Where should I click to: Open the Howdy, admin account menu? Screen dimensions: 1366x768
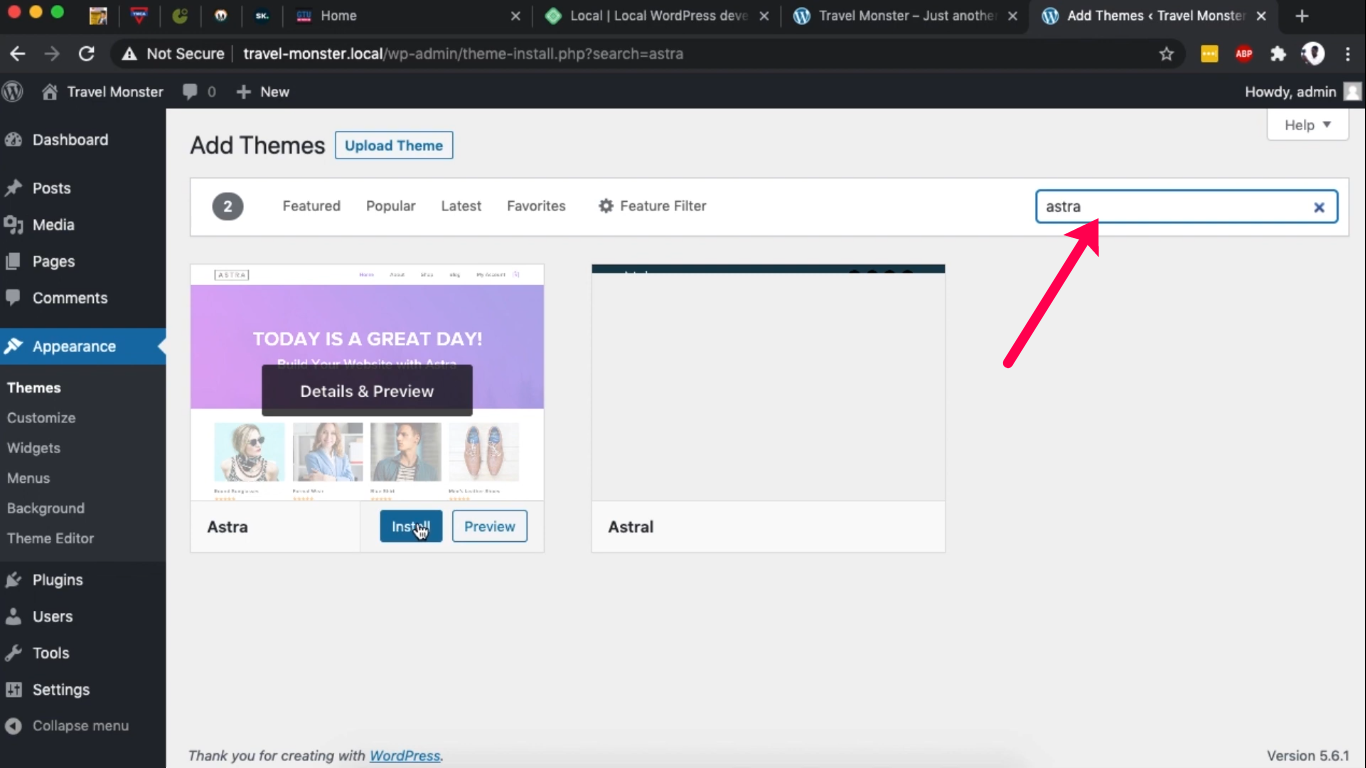click(1303, 92)
